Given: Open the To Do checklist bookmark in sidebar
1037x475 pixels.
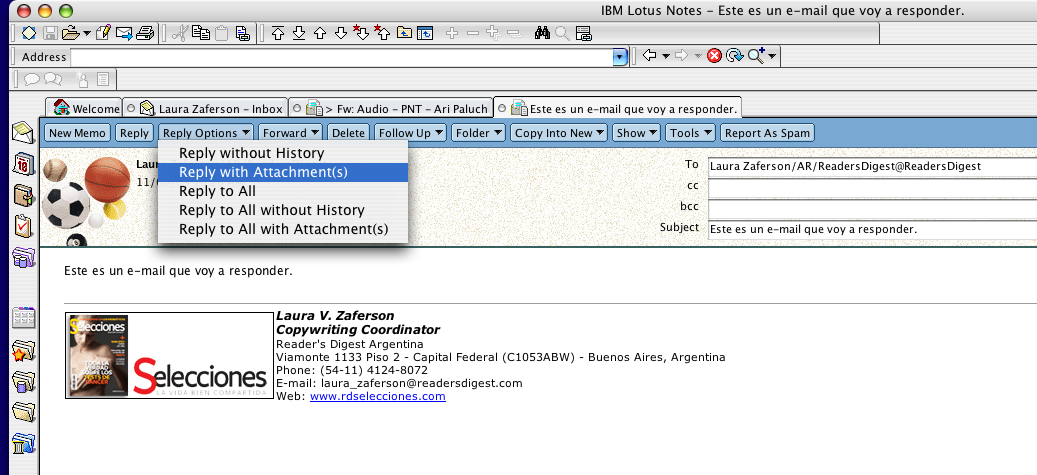Looking at the screenshot, I should [23, 226].
